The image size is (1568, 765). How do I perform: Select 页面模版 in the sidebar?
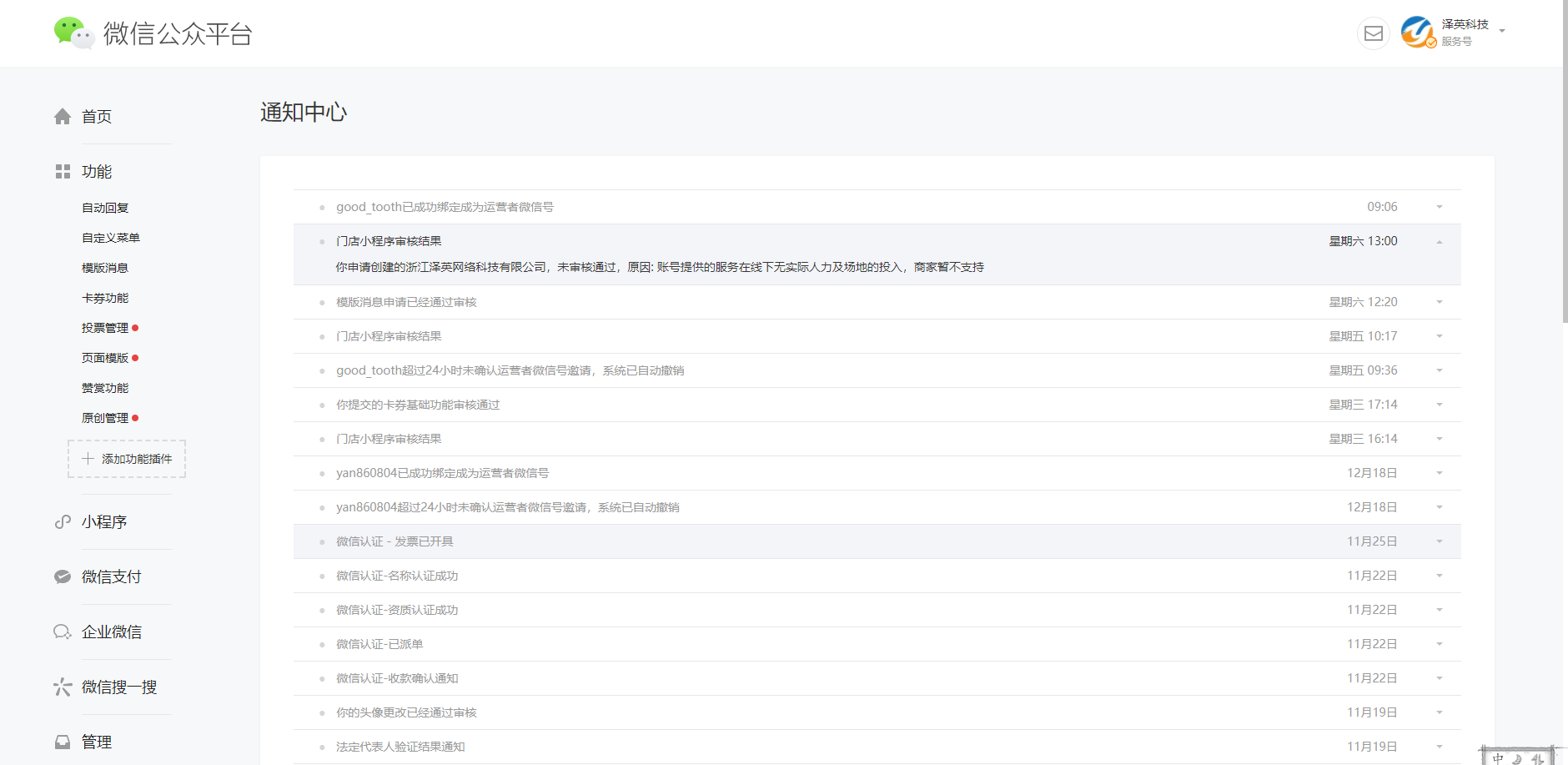(x=105, y=358)
